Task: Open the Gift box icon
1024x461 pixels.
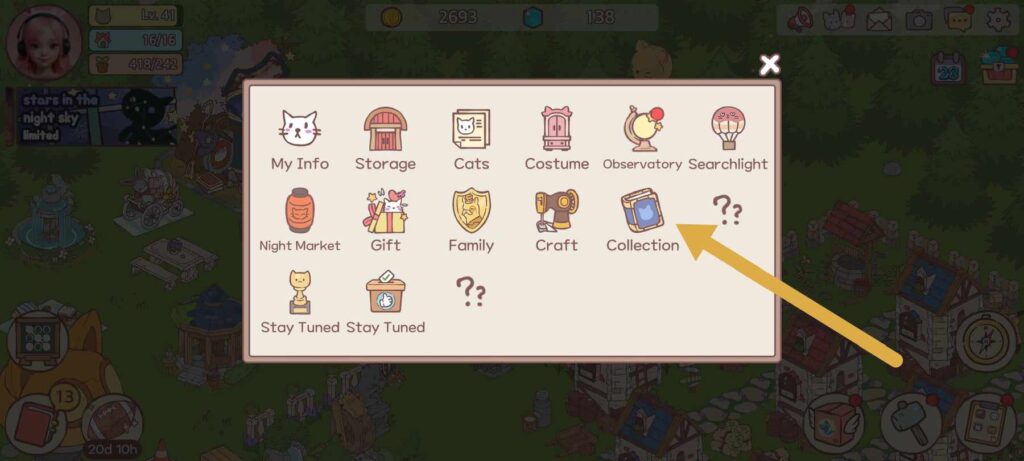Action: 385,211
